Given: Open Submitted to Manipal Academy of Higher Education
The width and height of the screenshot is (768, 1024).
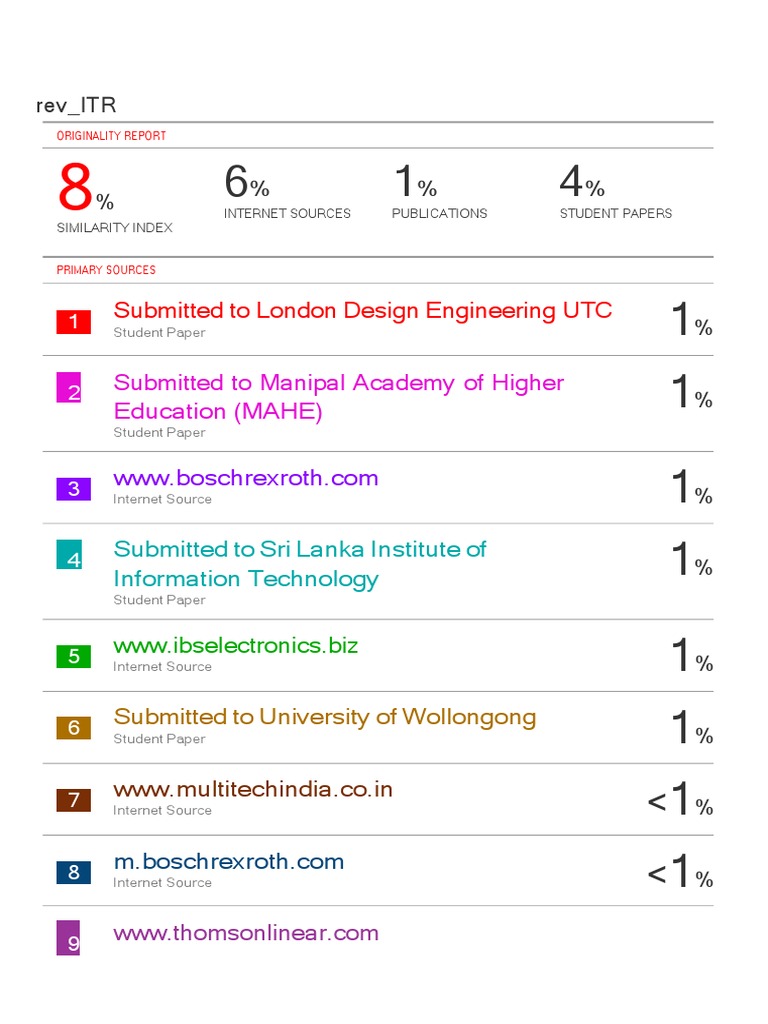Looking at the screenshot, I should 338,397.
